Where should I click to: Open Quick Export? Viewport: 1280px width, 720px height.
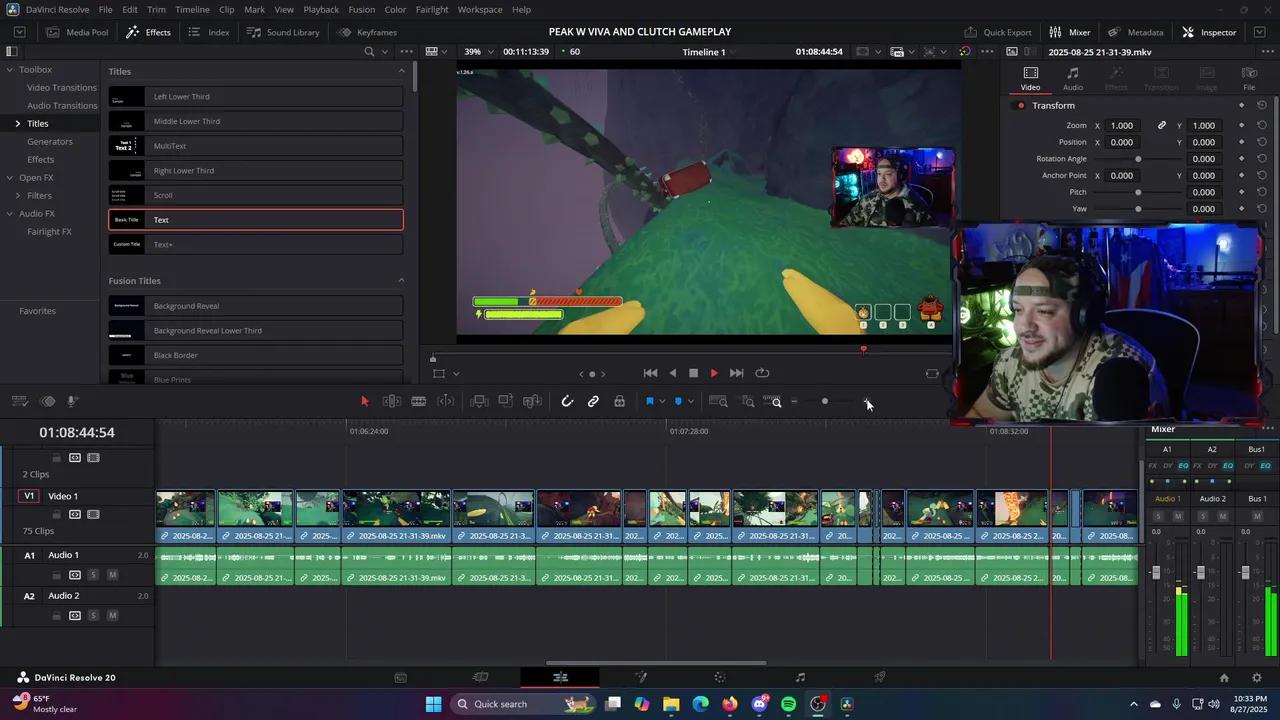998,32
